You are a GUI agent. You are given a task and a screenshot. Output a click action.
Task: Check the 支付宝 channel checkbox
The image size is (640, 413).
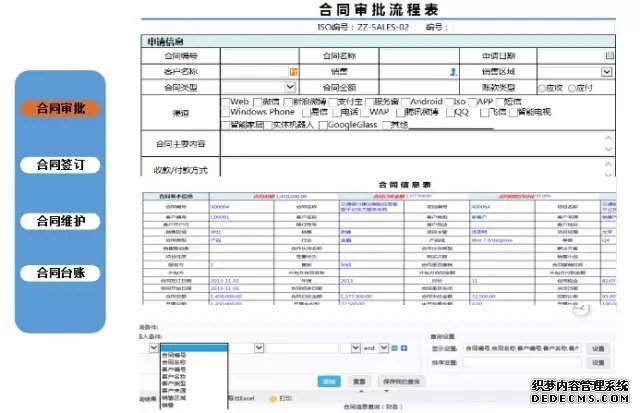click(333, 102)
